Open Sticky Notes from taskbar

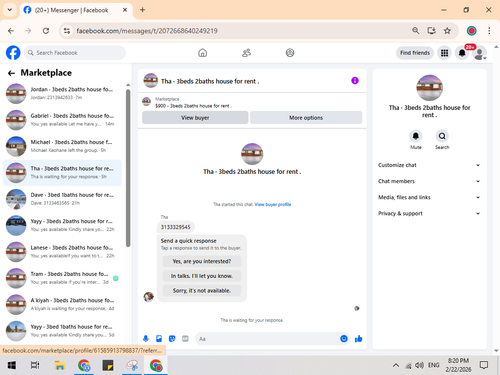pos(108,365)
